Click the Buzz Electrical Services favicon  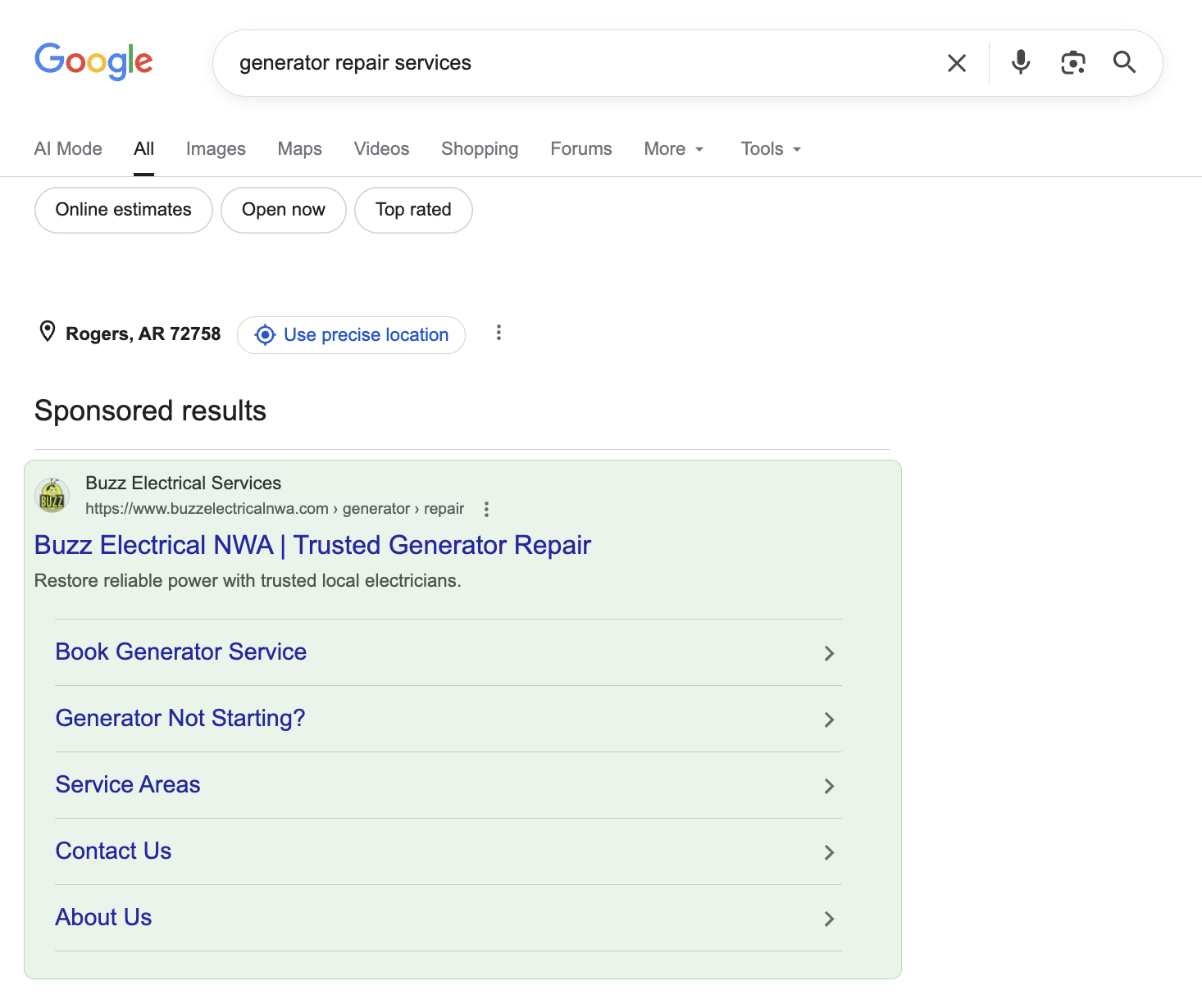52,496
